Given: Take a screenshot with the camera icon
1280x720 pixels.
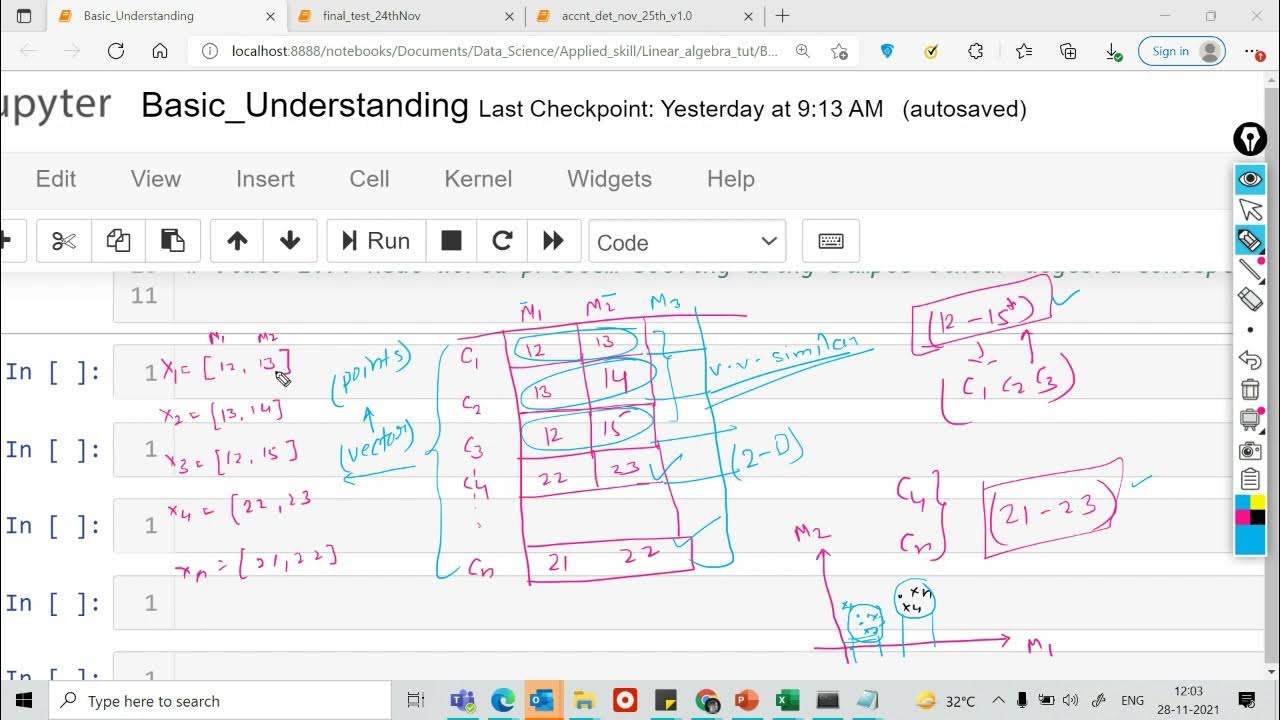Looking at the screenshot, I should click(1250, 450).
